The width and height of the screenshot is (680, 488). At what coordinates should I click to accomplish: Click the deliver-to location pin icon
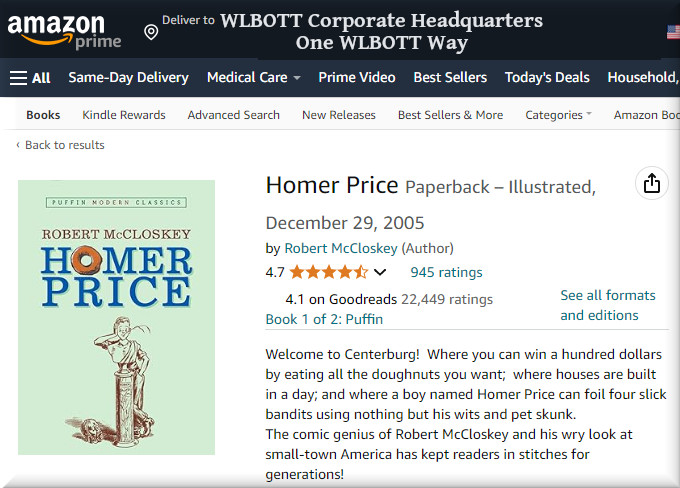pyautogui.click(x=151, y=32)
